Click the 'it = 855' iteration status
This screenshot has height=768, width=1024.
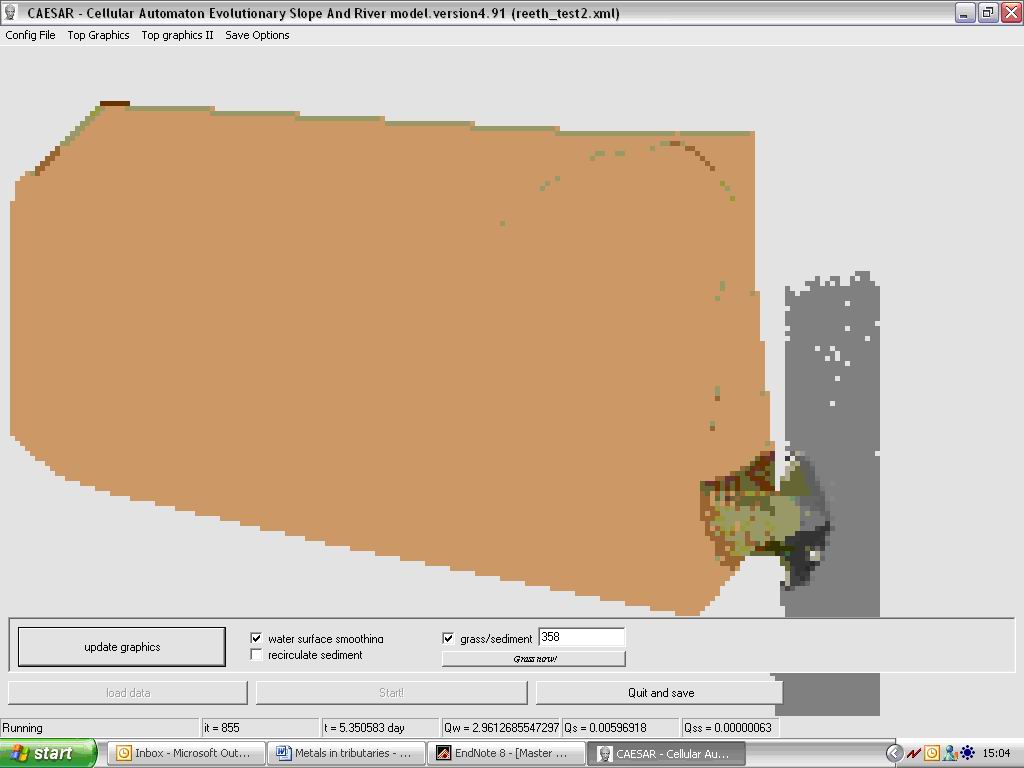pyautogui.click(x=221, y=728)
